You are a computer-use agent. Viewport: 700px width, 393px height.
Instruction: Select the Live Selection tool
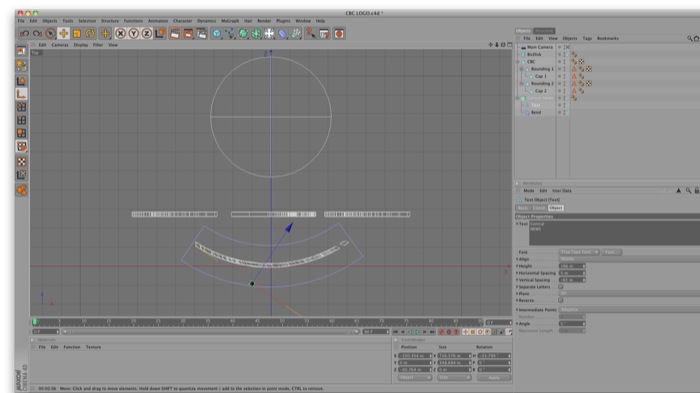click(50, 33)
